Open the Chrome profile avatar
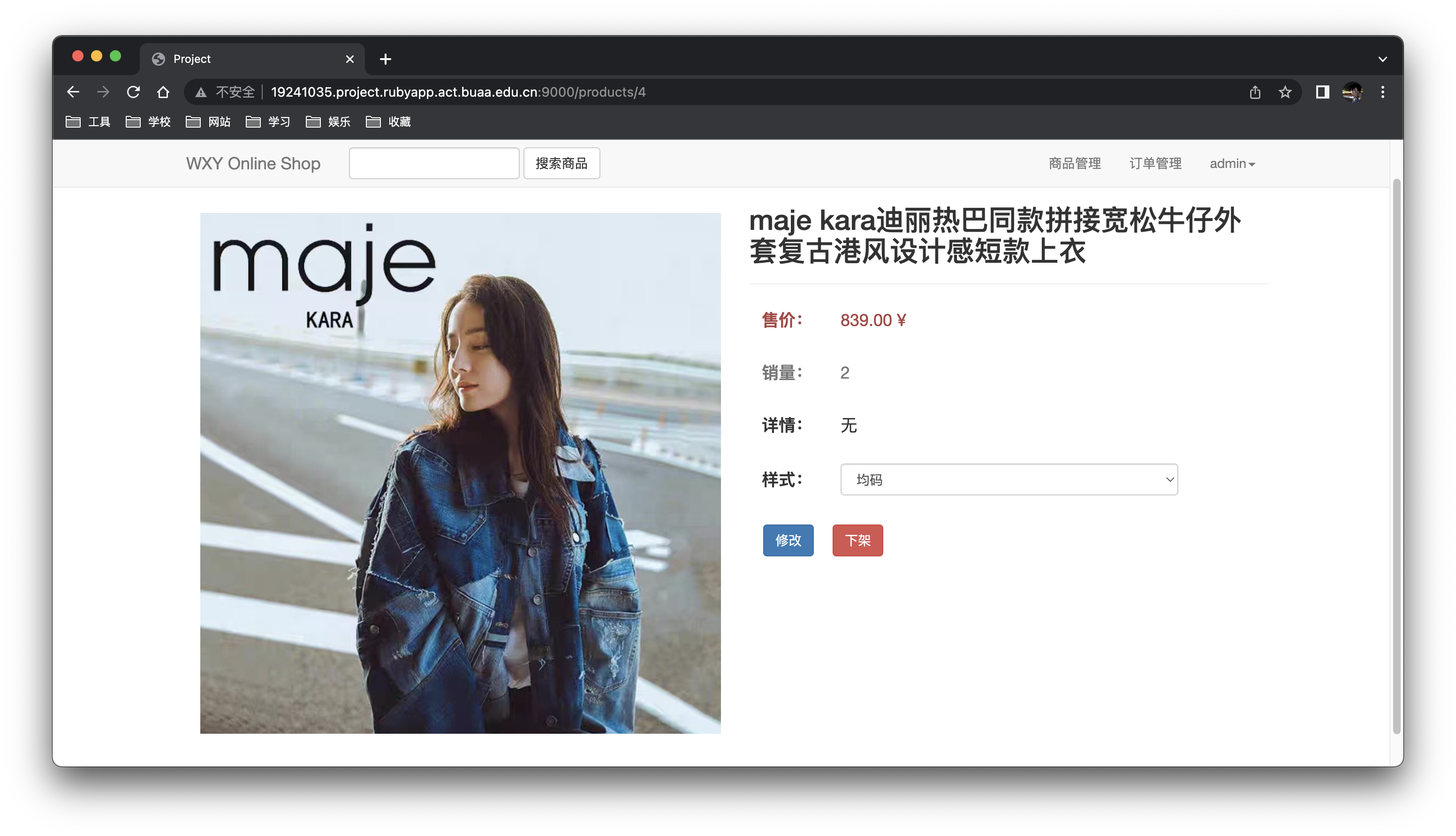The image size is (1456, 836). [x=1353, y=92]
